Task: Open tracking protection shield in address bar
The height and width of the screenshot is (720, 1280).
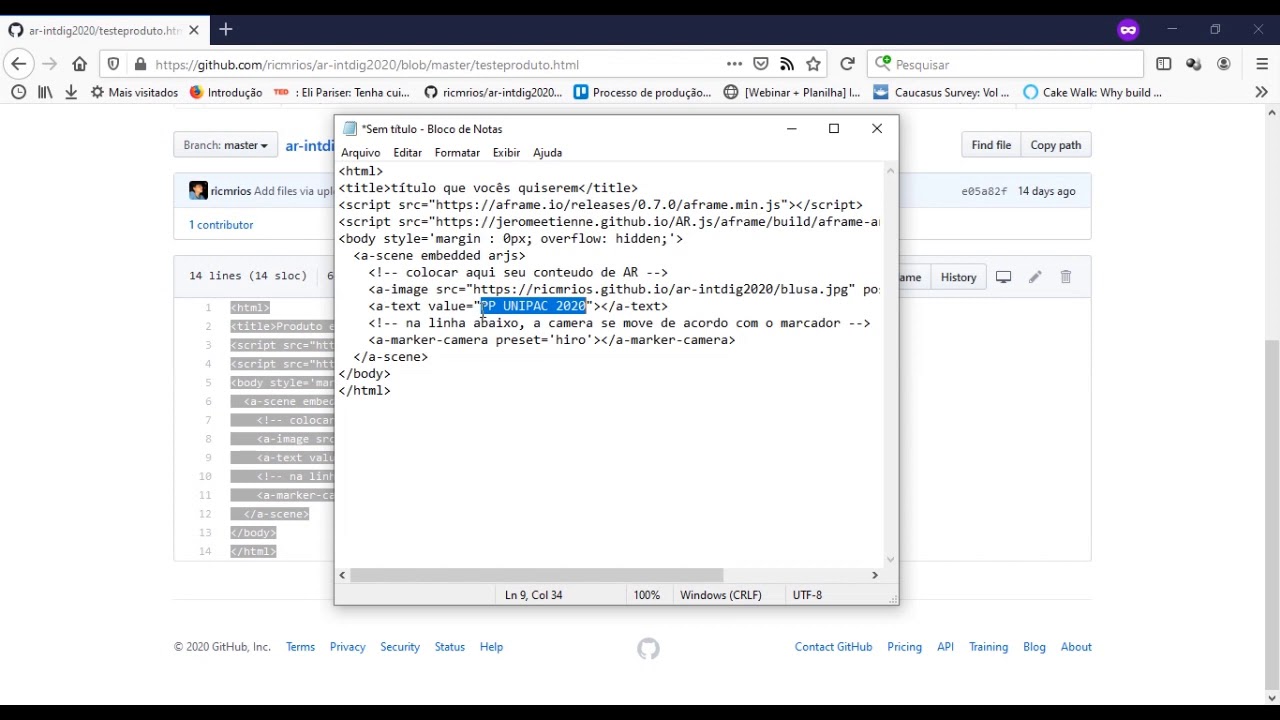Action: click(113, 64)
